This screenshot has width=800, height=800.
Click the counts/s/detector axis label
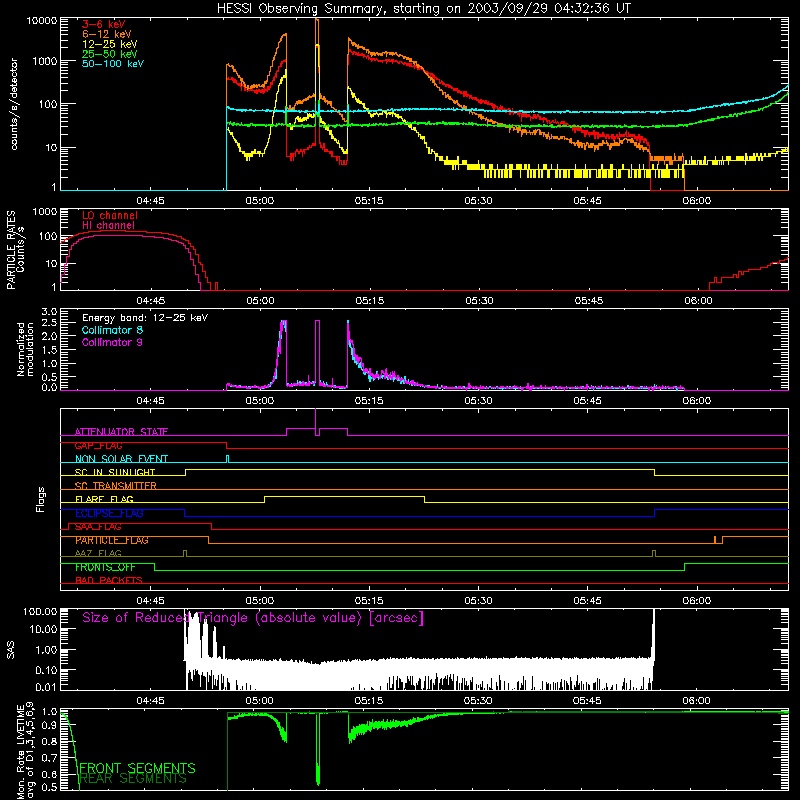click(14, 104)
